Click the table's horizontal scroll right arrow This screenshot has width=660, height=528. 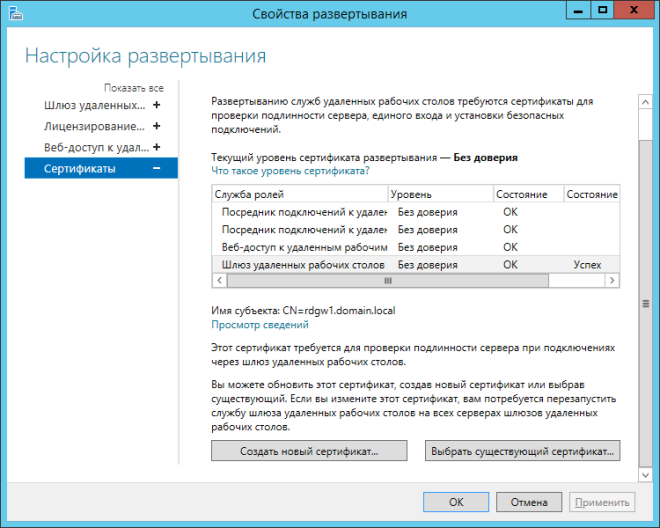[613, 282]
